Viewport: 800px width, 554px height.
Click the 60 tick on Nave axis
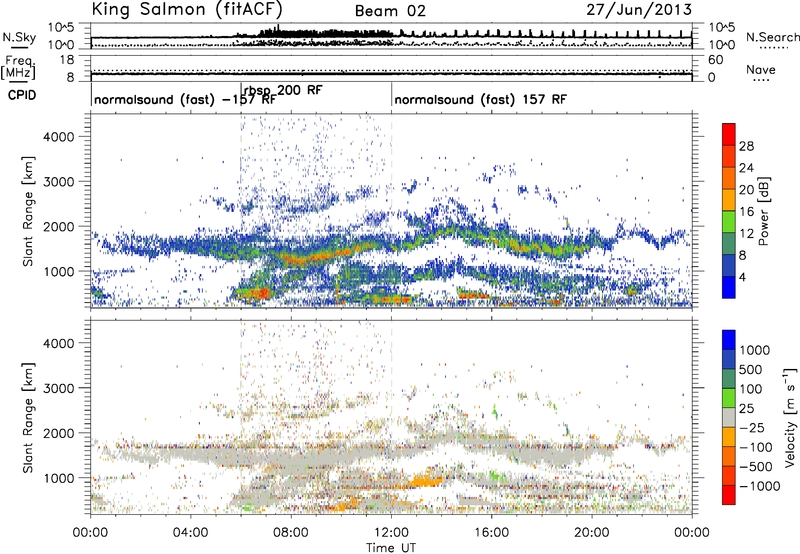tap(715, 60)
